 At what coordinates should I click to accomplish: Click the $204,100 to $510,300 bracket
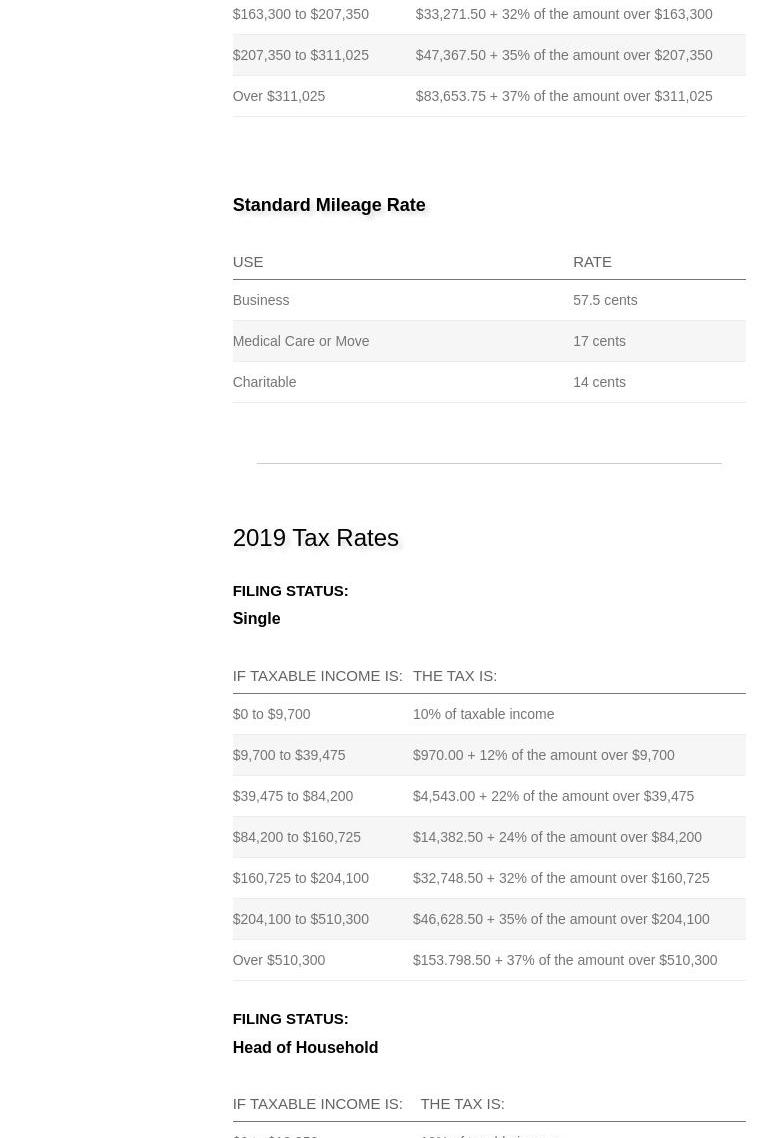click(x=301, y=919)
